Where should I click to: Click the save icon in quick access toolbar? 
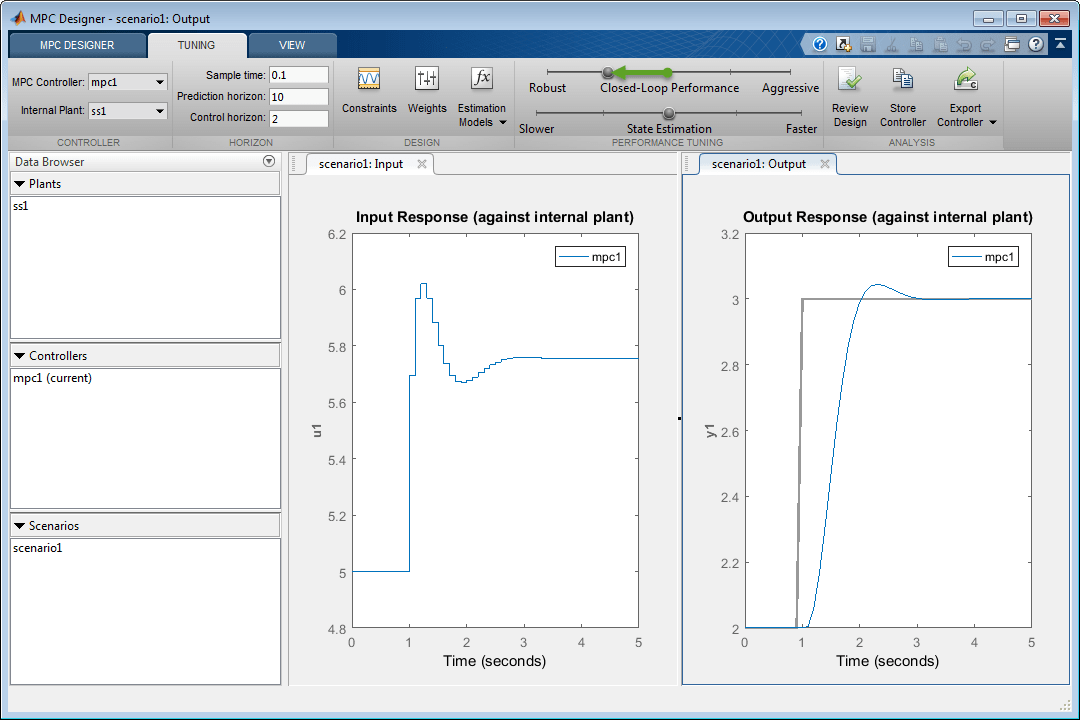(868, 44)
